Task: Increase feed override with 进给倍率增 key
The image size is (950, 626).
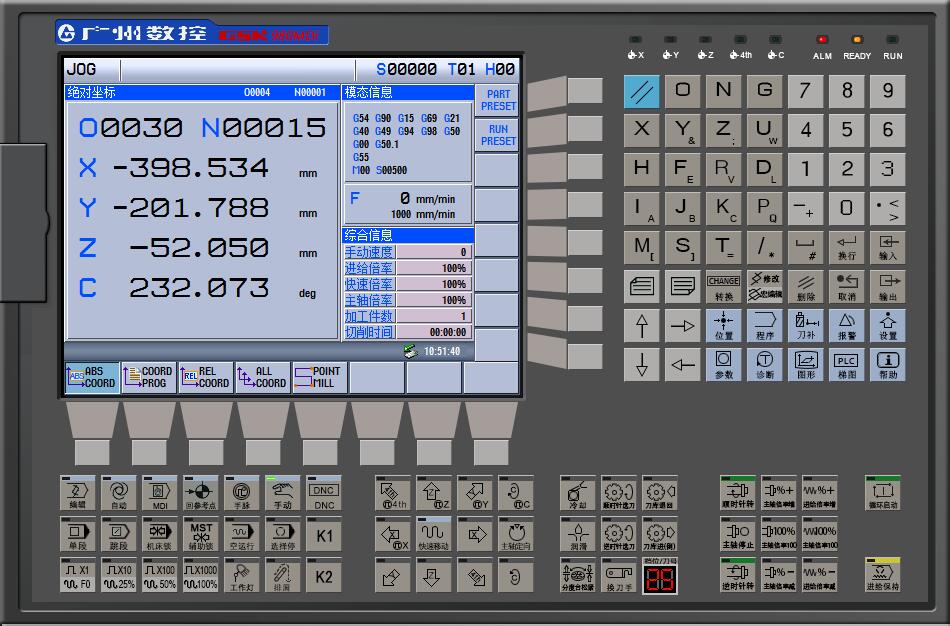Action: pos(819,493)
